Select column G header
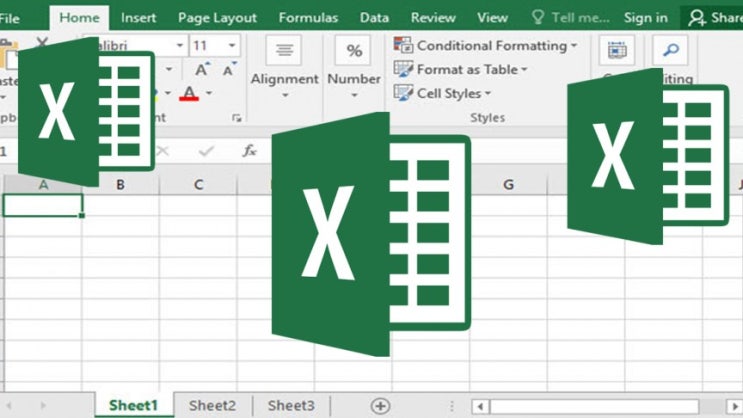 point(508,184)
